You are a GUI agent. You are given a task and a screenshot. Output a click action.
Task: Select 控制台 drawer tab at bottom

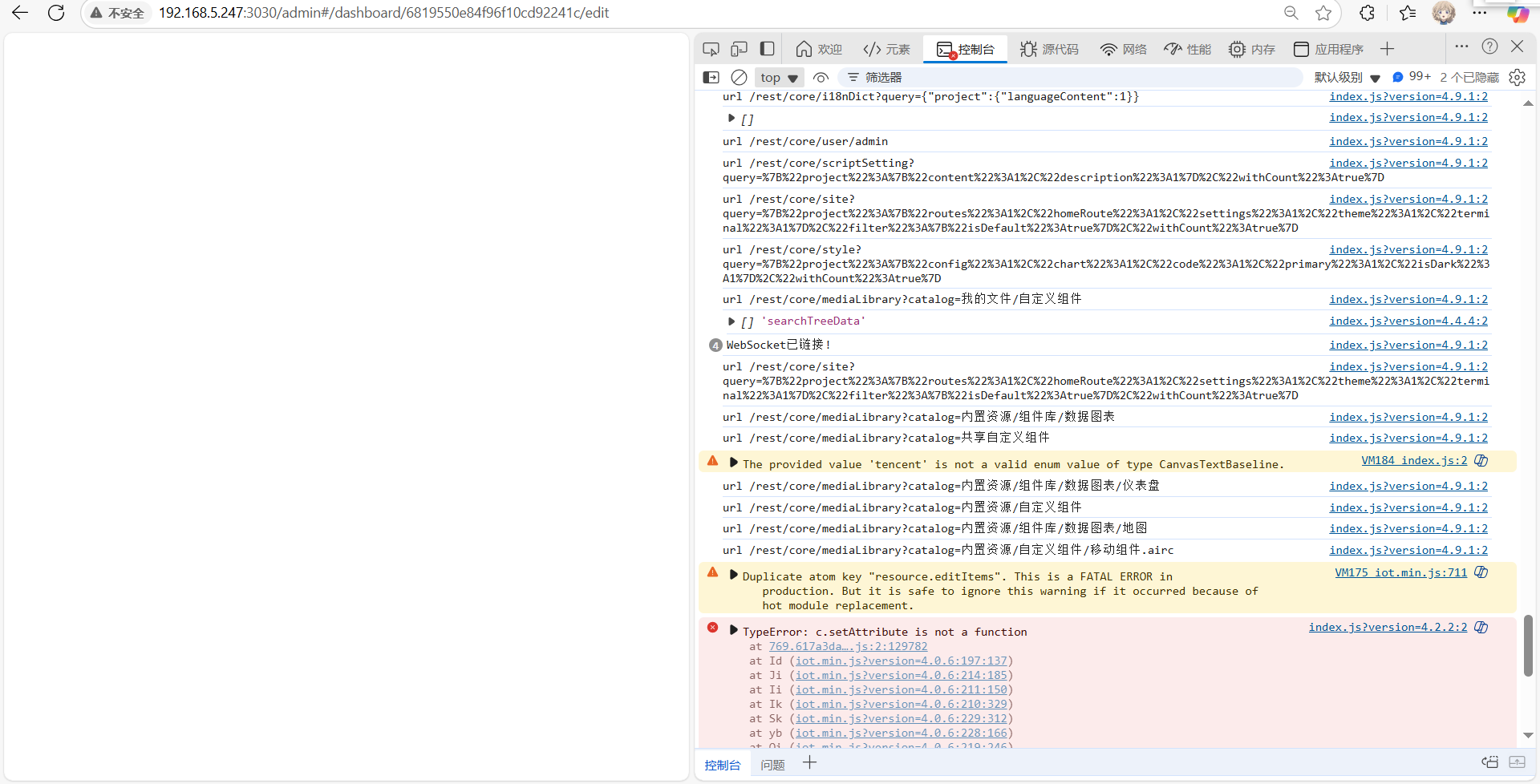tap(722, 765)
